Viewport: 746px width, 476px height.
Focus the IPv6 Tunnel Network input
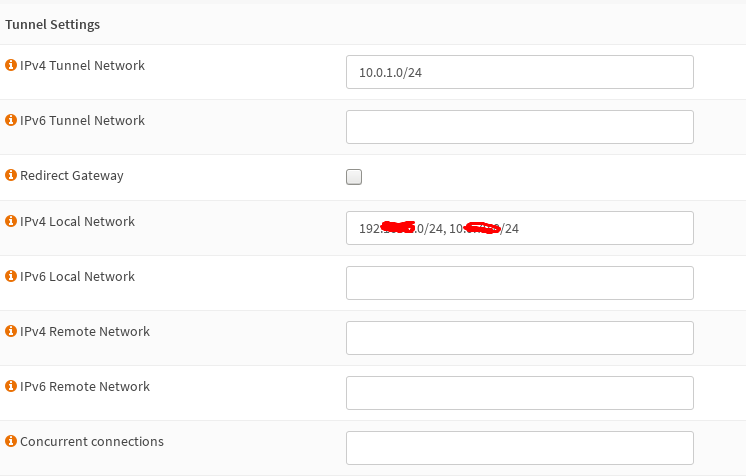519,127
